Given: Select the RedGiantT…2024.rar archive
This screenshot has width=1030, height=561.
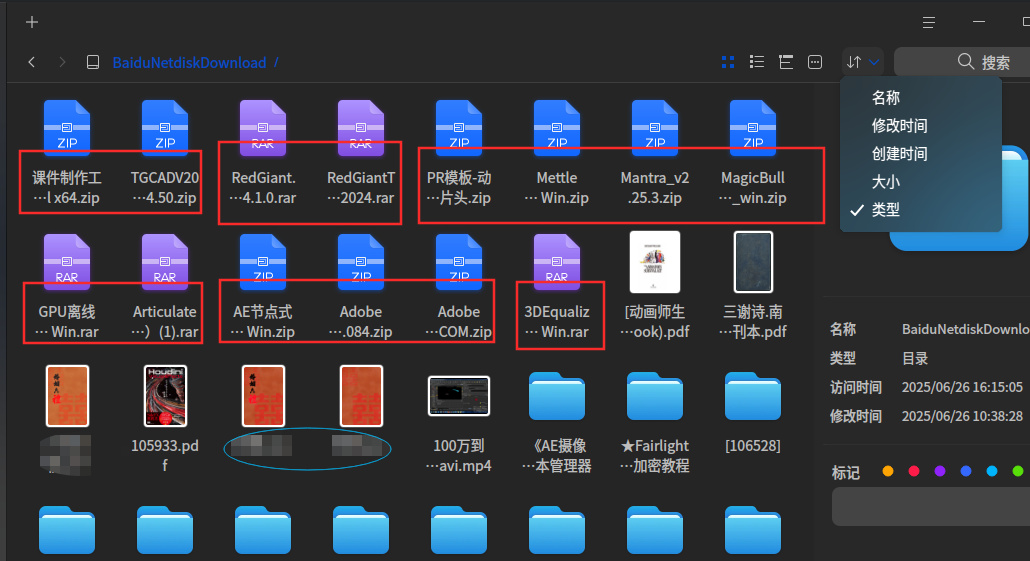Looking at the screenshot, I should coord(361,153).
